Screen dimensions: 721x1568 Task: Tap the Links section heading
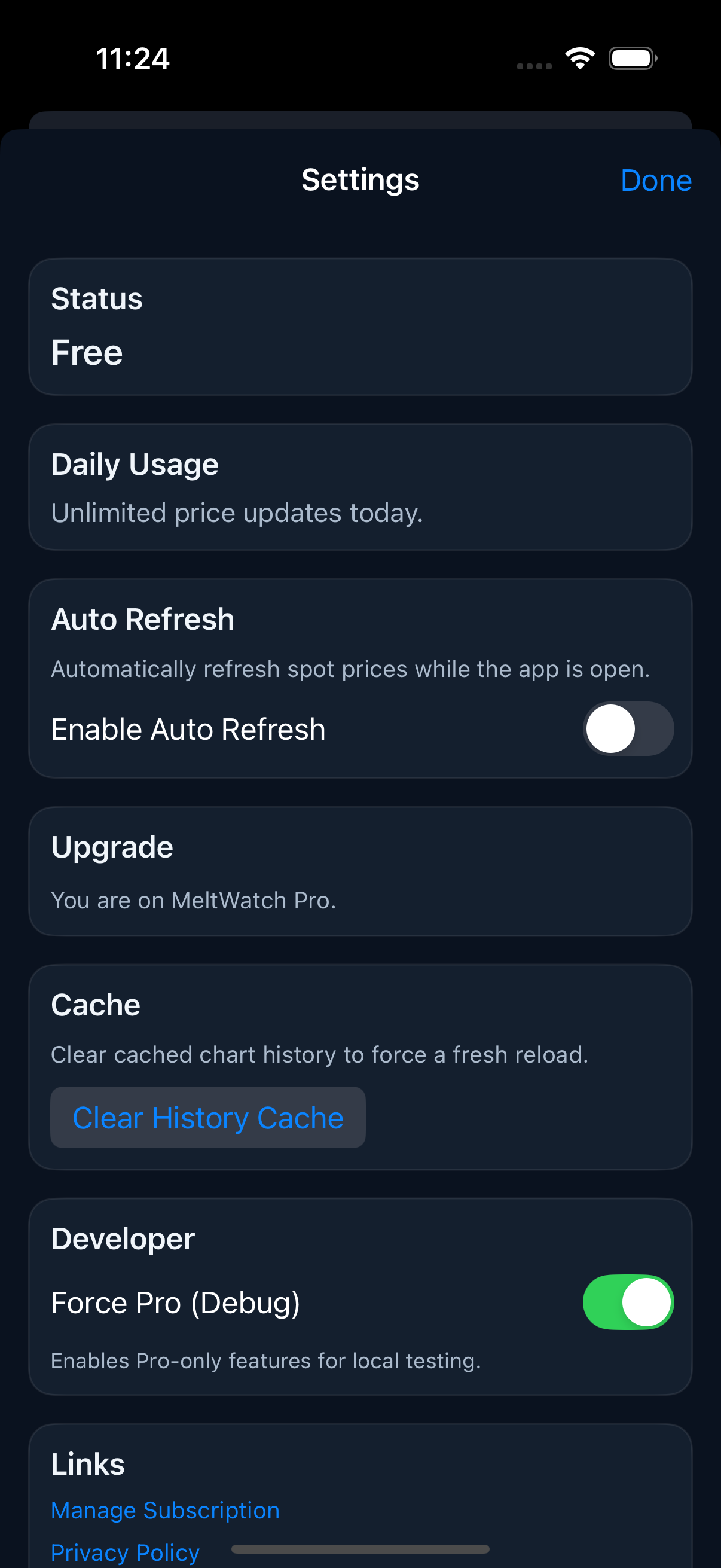click(88, 1463)
